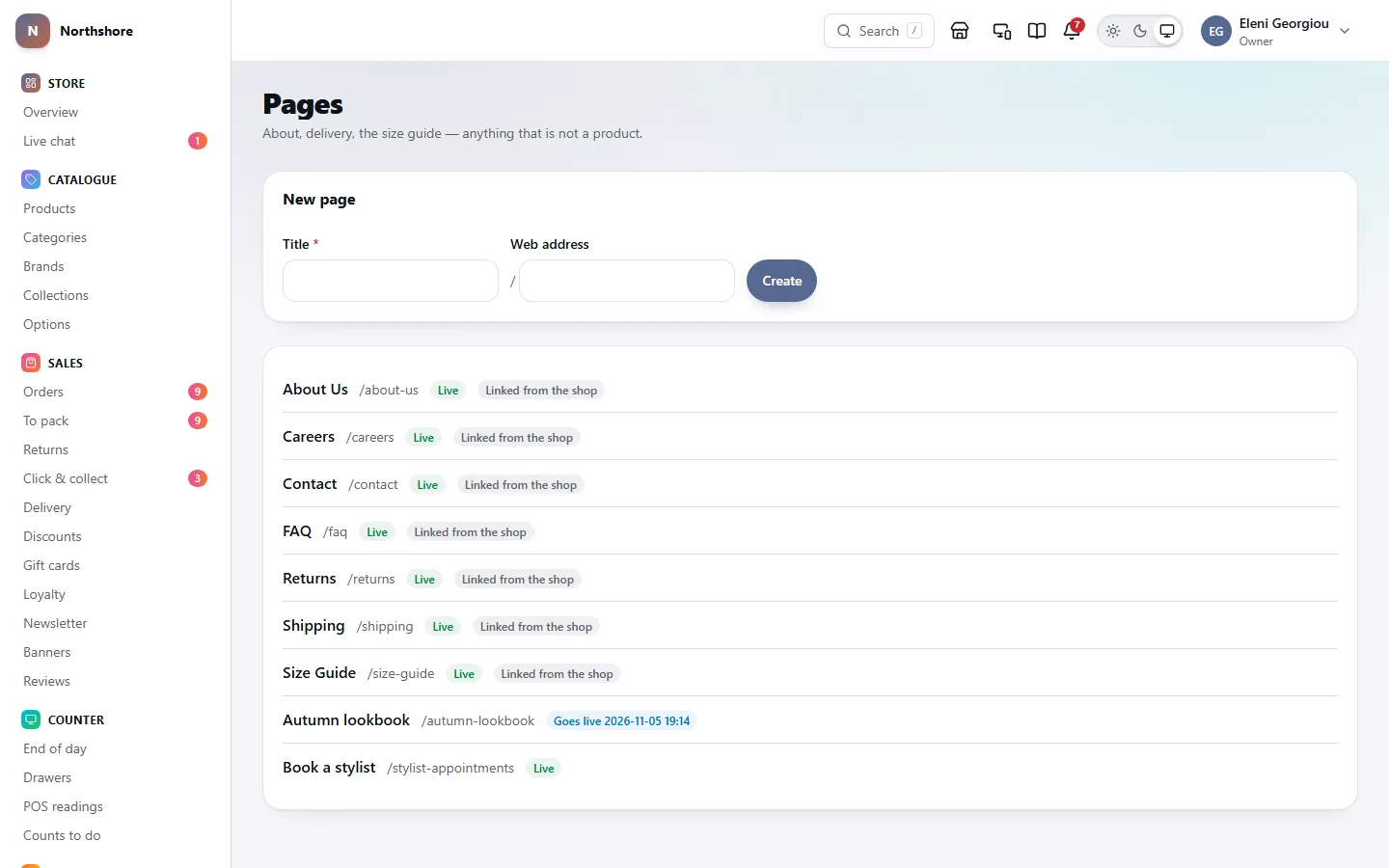Open the storefront icon in the top bar
This screenshot has height=868, width=1389.
point(960,31)
